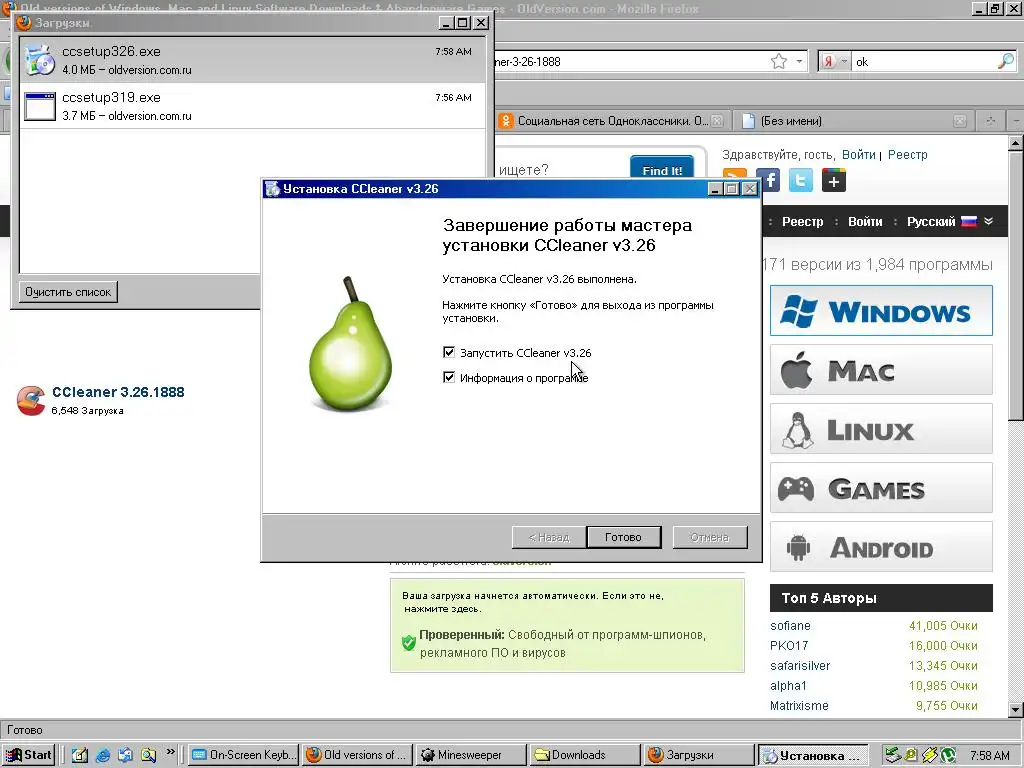Click uTorrent system tray icon
This screenshot has height=768, width=1024.
[948, 755]
